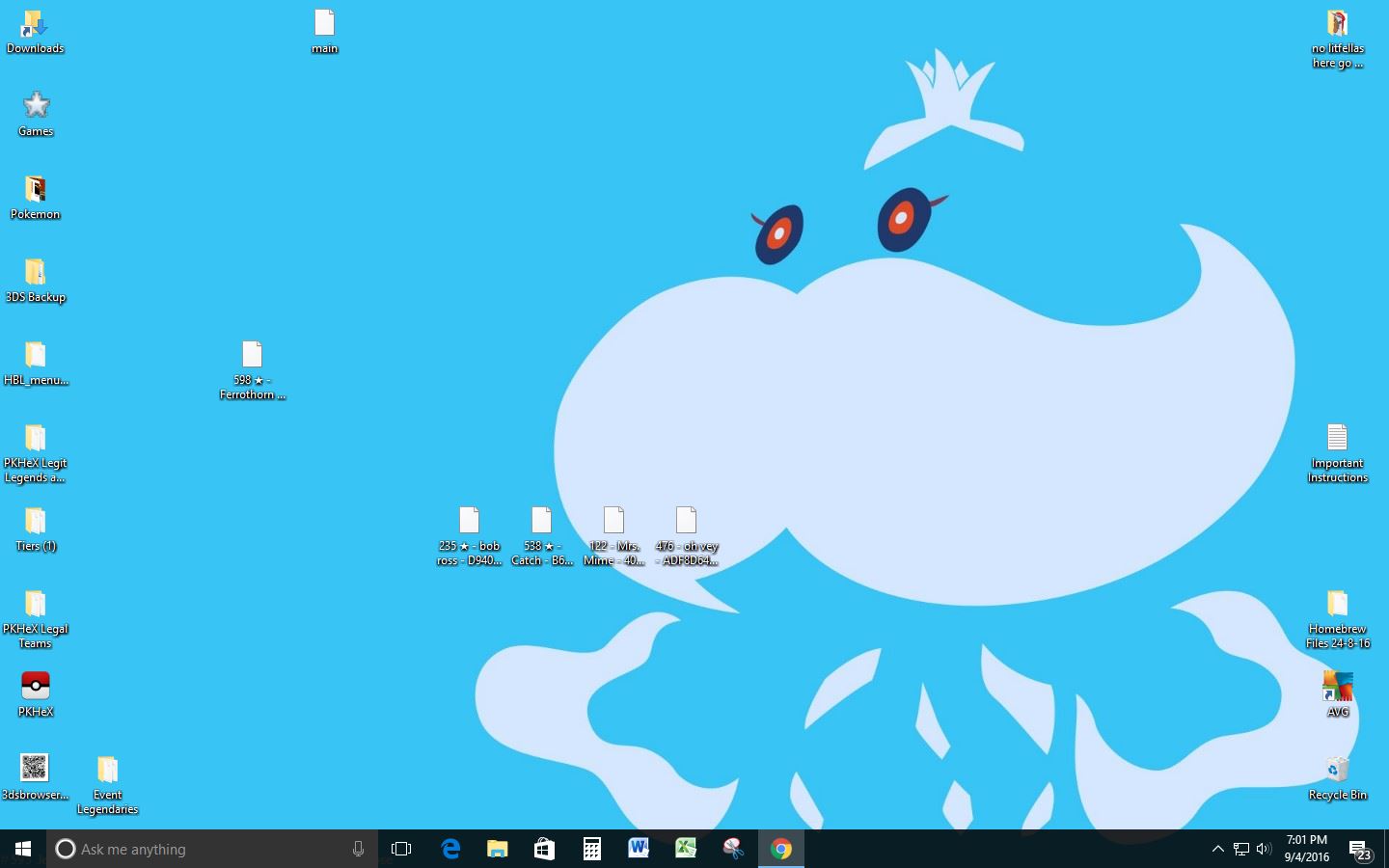Select the Downloads folder on the desktop
The width and height of the screenshot is (1389, 868).
(35, 32)
